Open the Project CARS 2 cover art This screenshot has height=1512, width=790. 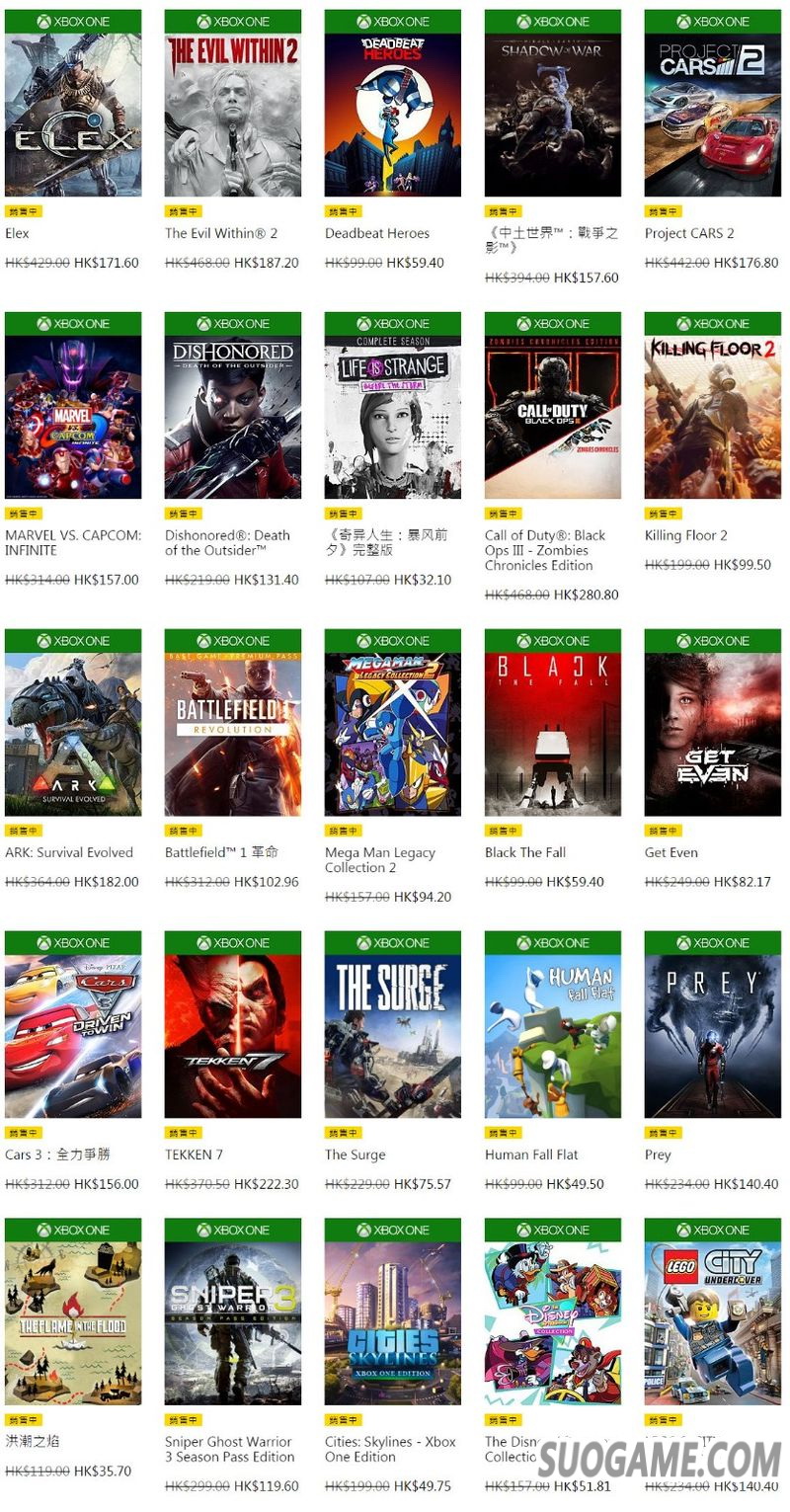713,104
